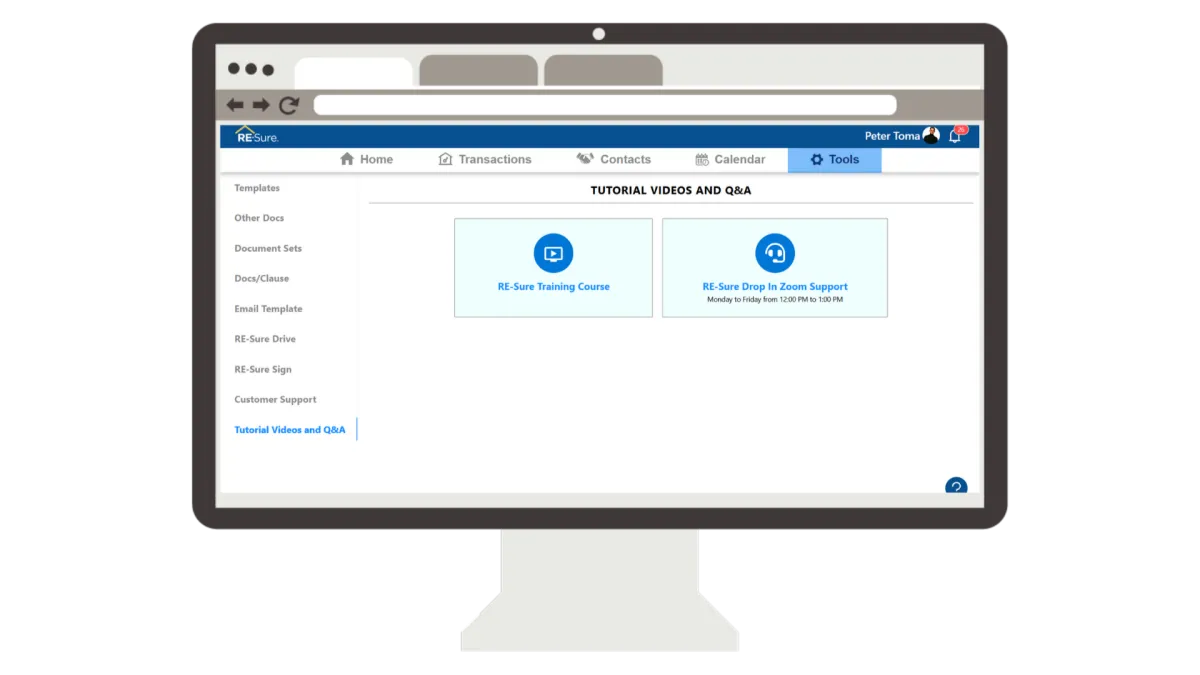Click the Zoom Support headset icon
Viewport: 1200px width, 675px height.
(x=775, y=253)
